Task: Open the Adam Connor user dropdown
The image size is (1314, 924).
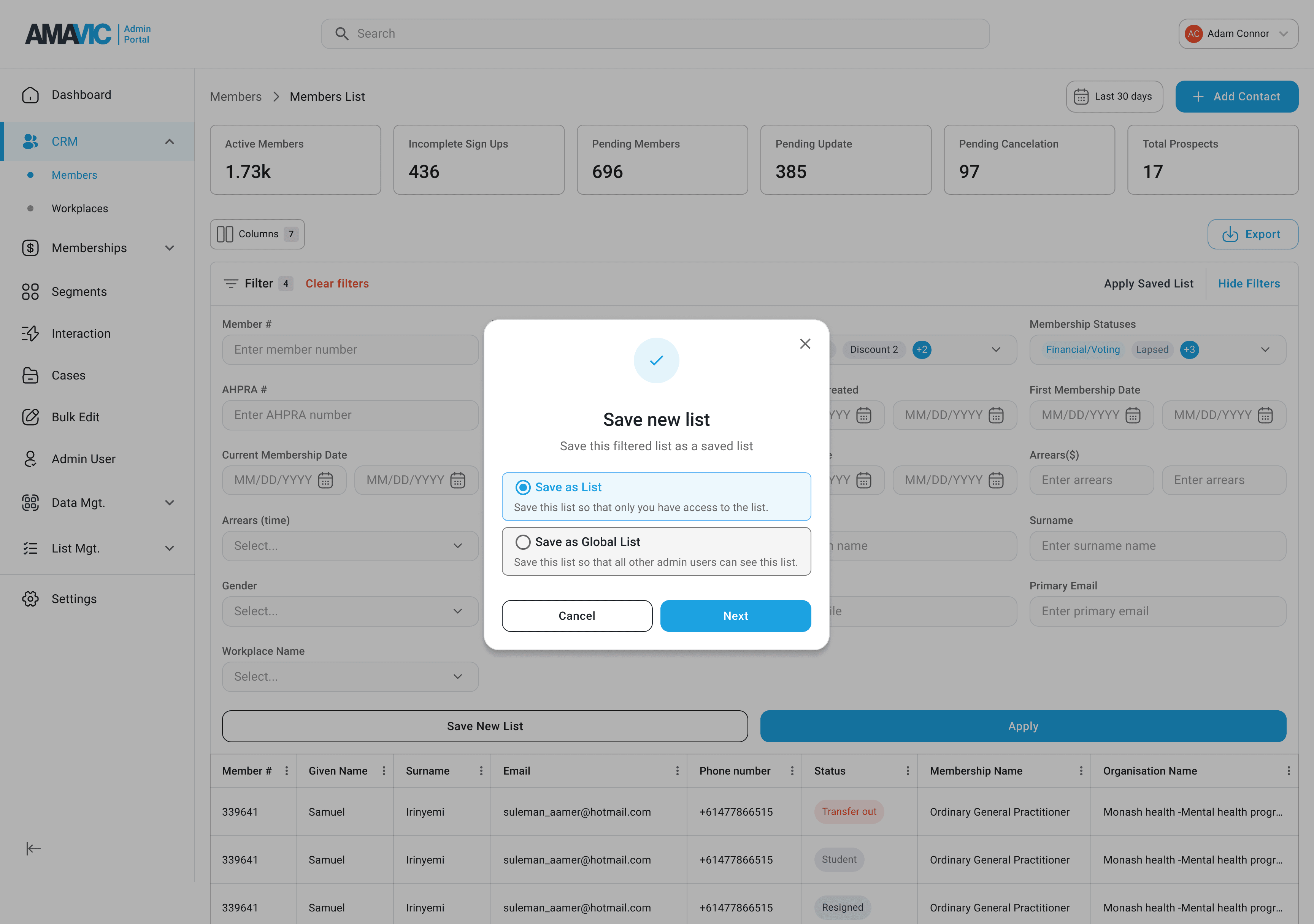Action: [1238, 34]
